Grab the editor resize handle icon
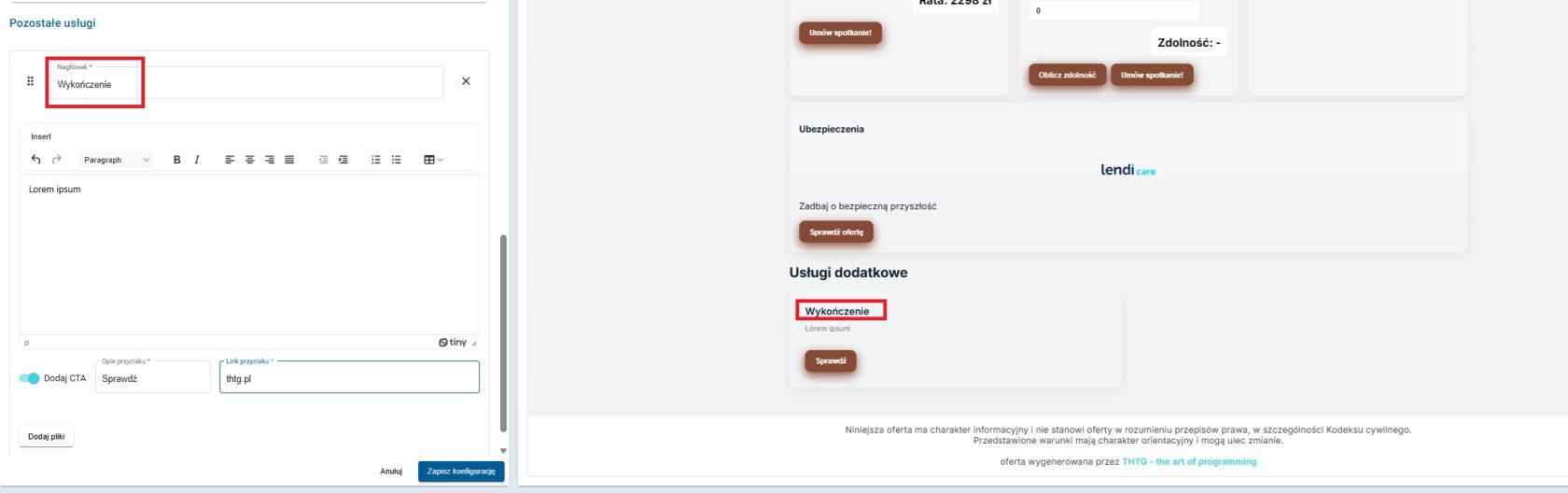Image resolution: width=1568 pixels, height=493 pixels. coord(474,343)
